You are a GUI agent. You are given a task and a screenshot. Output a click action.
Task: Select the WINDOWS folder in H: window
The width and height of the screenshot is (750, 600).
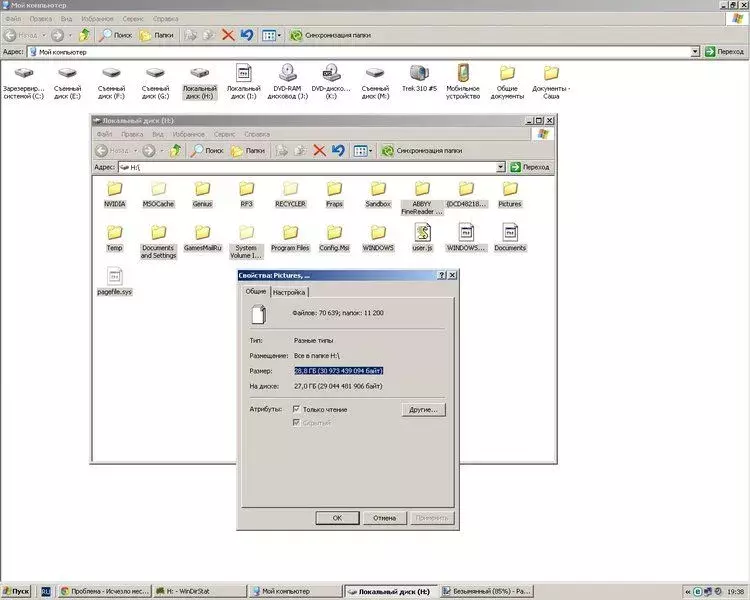pos(378,239)
